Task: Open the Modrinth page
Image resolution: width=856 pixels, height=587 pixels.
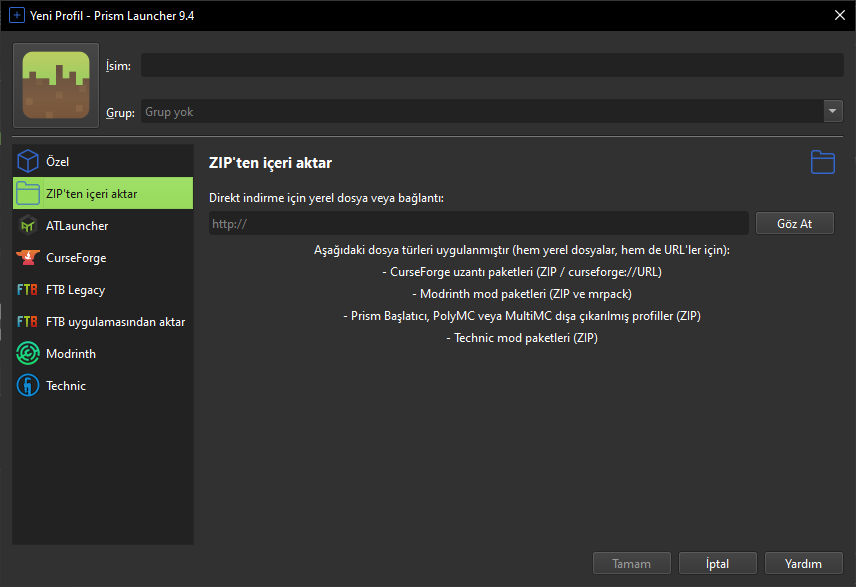Action: tap(103, 353)
